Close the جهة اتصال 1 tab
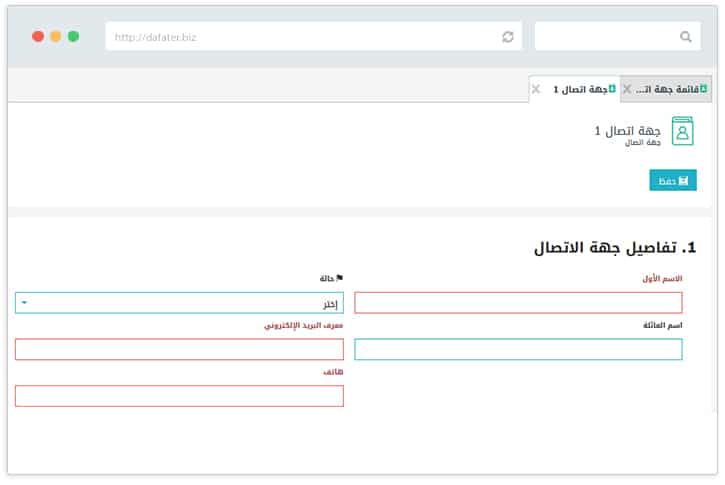The height and width of the screenshot is (485, 725). pyautogui.click(x=536, y=89)
